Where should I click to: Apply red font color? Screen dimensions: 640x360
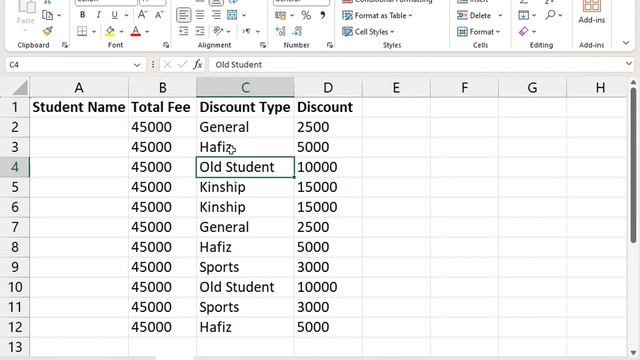pyautogui.click(x=136, y=31)
